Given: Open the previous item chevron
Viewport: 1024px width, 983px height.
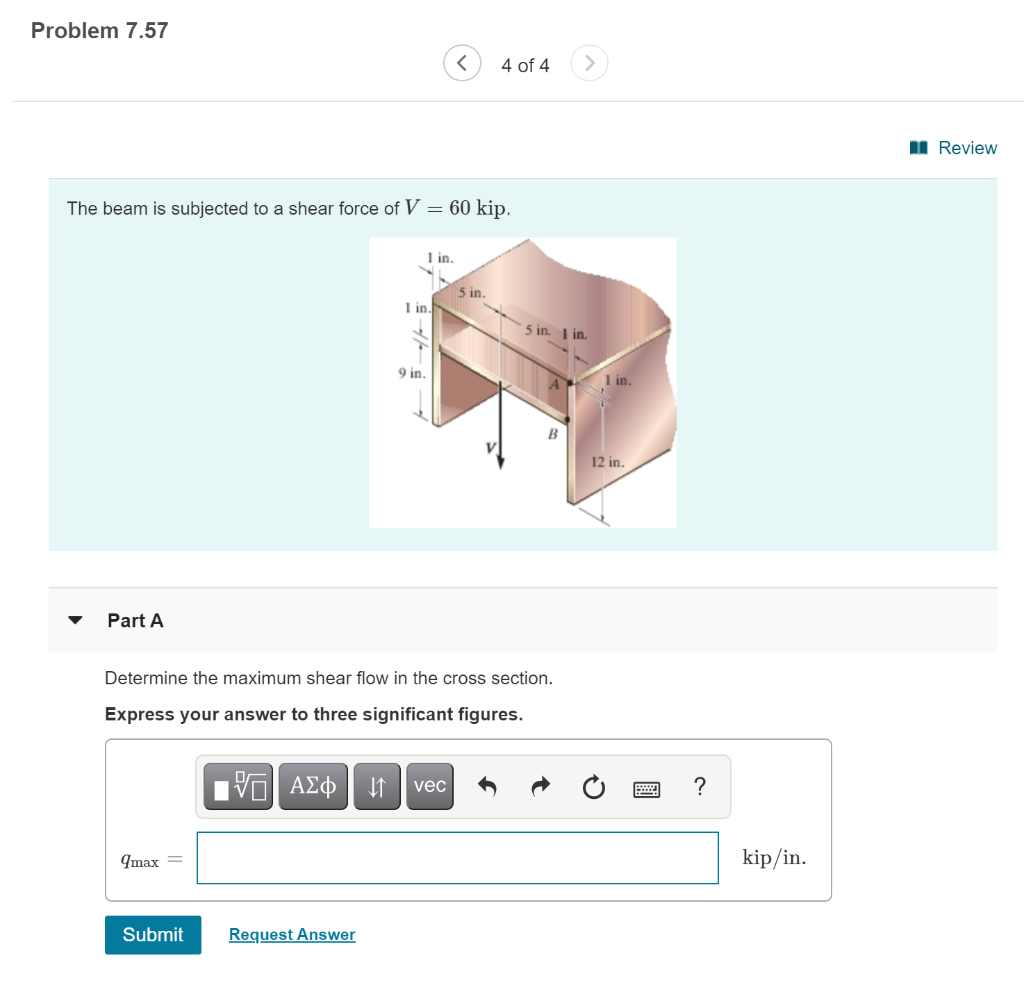Looking at the screenshot, I should click(461, 63).
